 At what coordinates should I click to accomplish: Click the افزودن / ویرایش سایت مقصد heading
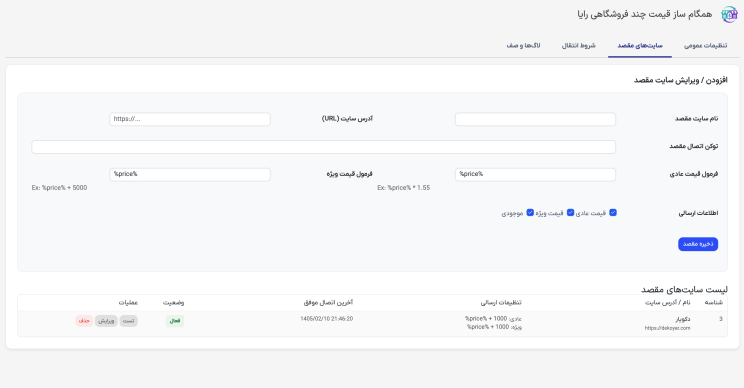point(680,80)
